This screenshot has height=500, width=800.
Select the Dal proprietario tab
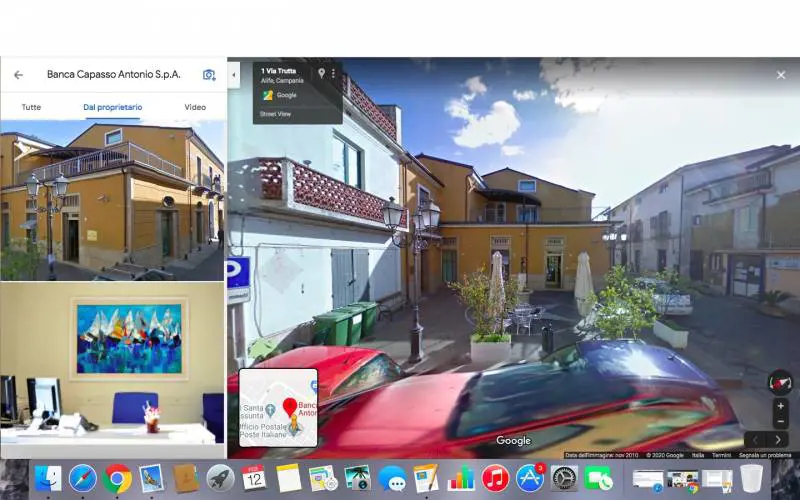tap(112, 107)
